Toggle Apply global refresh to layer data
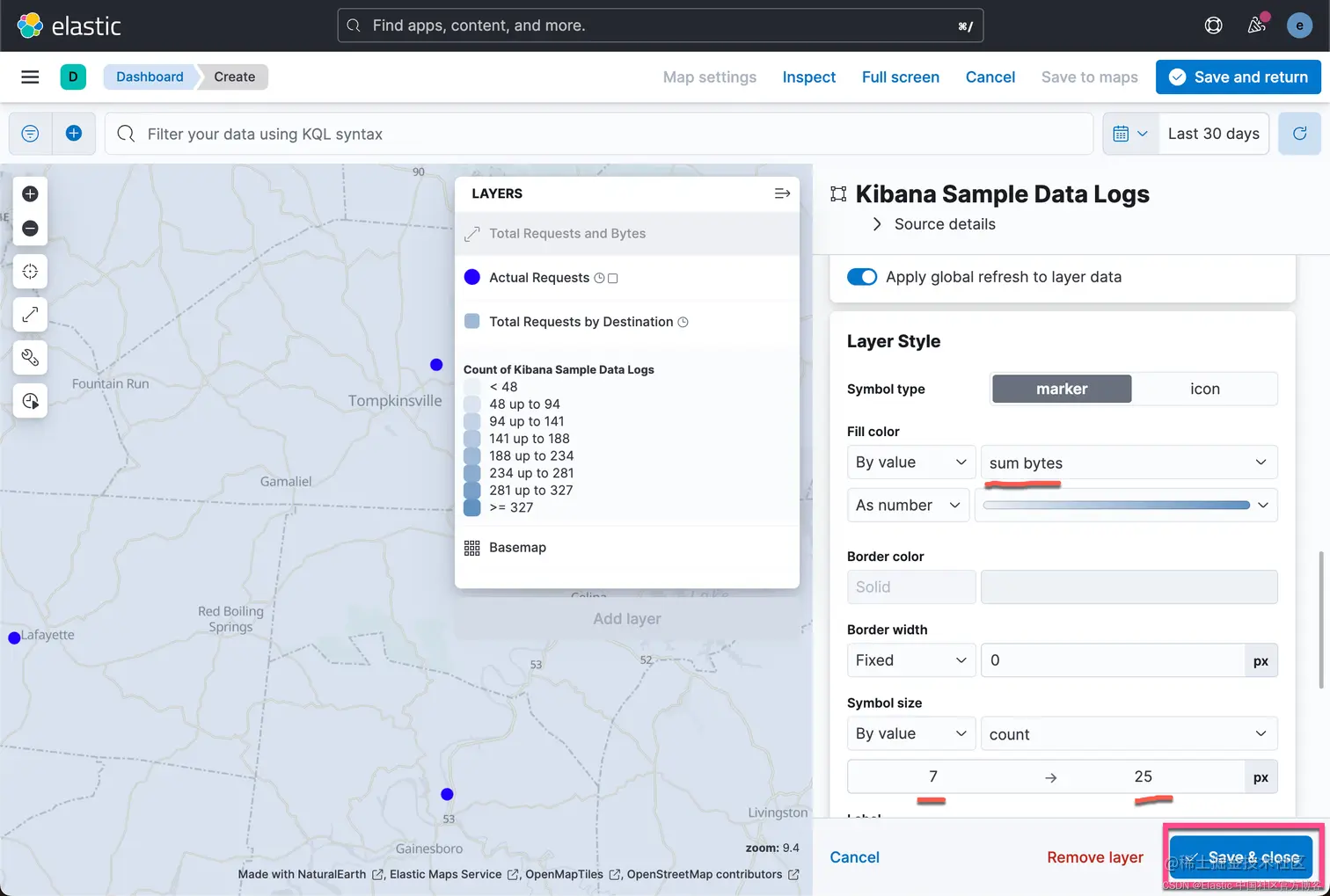 pos(862,277)
